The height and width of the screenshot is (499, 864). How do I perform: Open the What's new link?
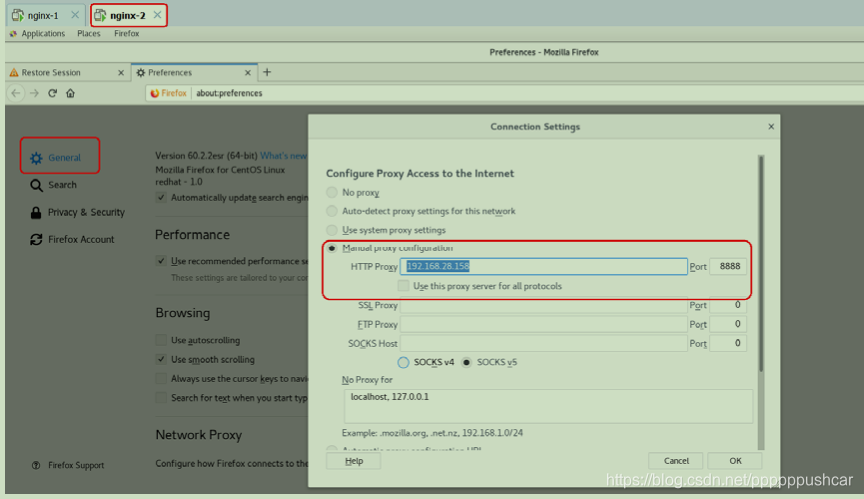tap(283, 156)
